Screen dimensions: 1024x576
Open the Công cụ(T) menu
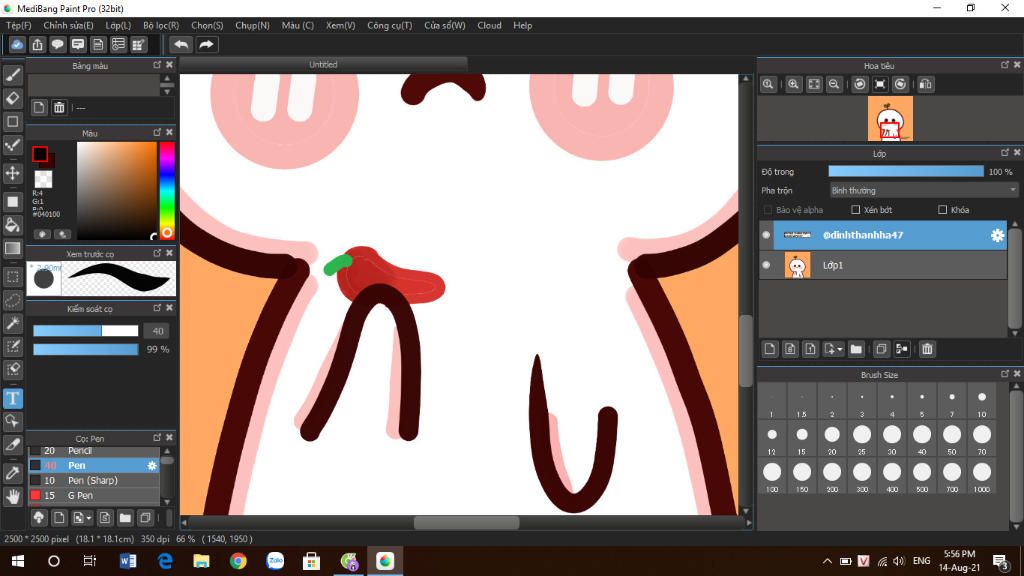pos(389,25)
